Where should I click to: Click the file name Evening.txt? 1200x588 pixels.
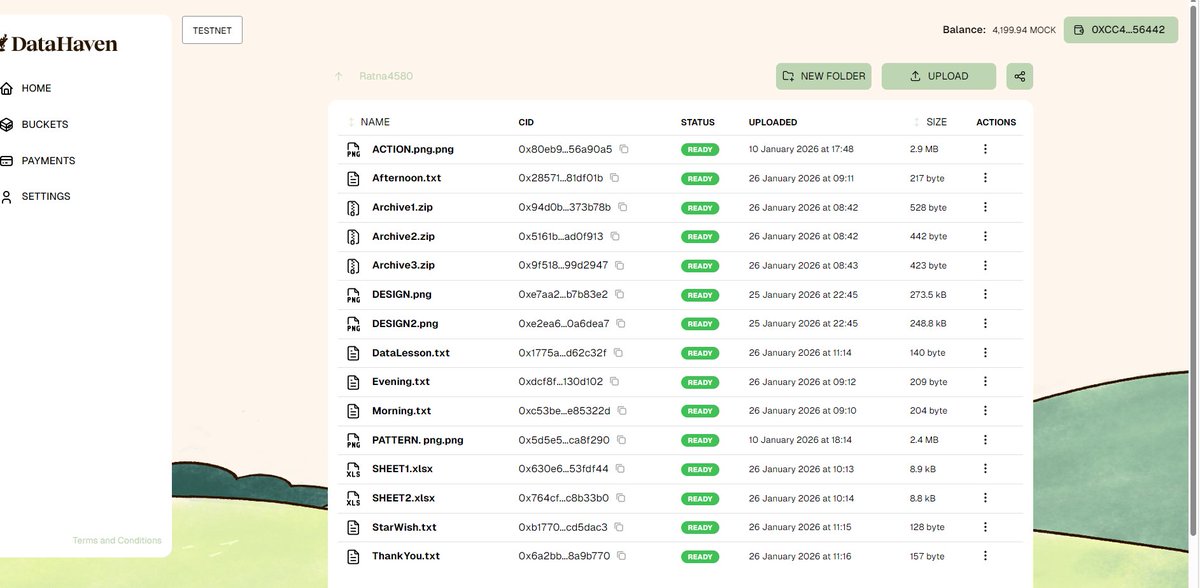pos(401,382)
